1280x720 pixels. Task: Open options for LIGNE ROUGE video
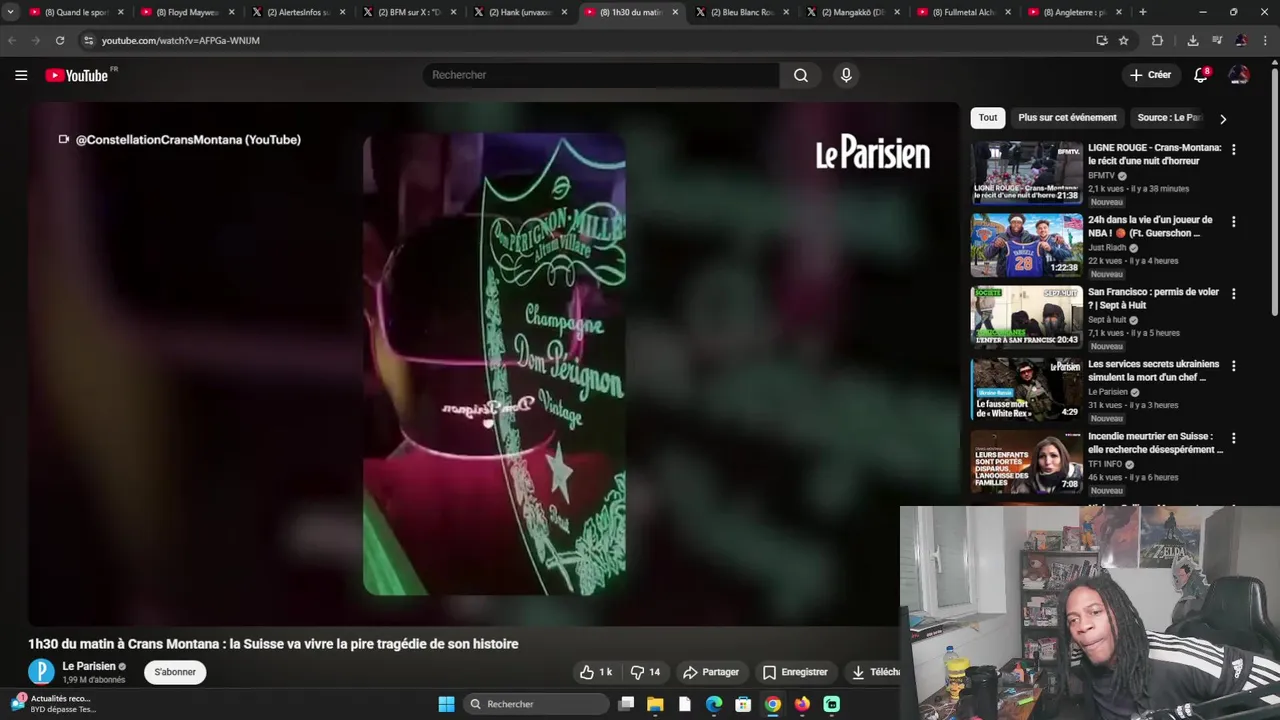tap(1233, 149)
